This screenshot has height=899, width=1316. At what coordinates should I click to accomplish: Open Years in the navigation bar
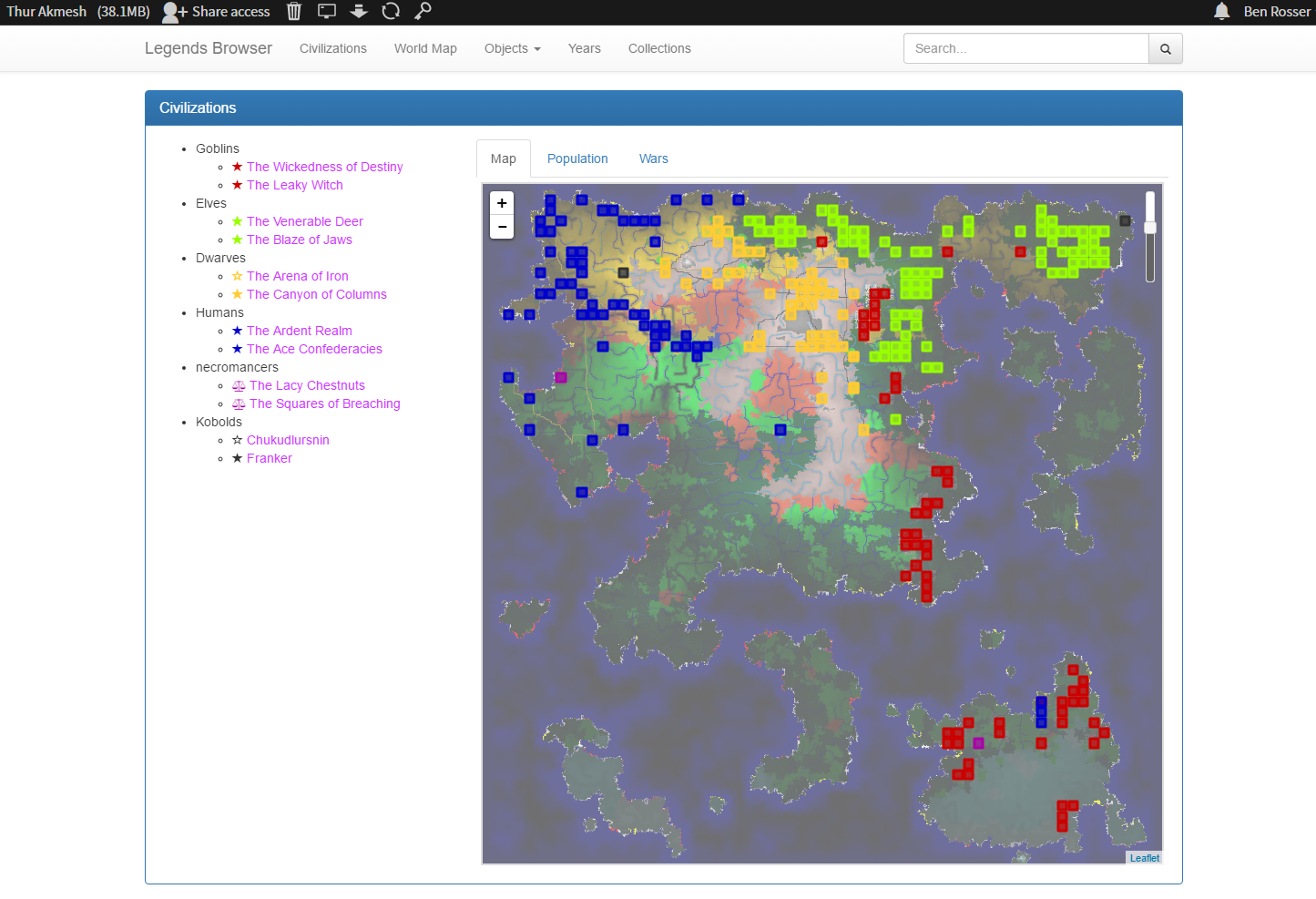tap(584, 48)
